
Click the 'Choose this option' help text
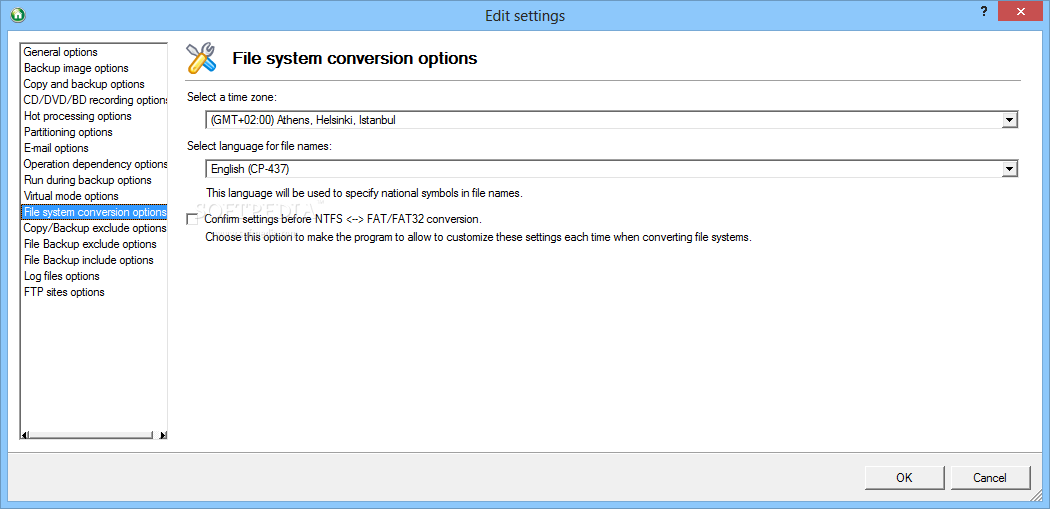[479, 237]
